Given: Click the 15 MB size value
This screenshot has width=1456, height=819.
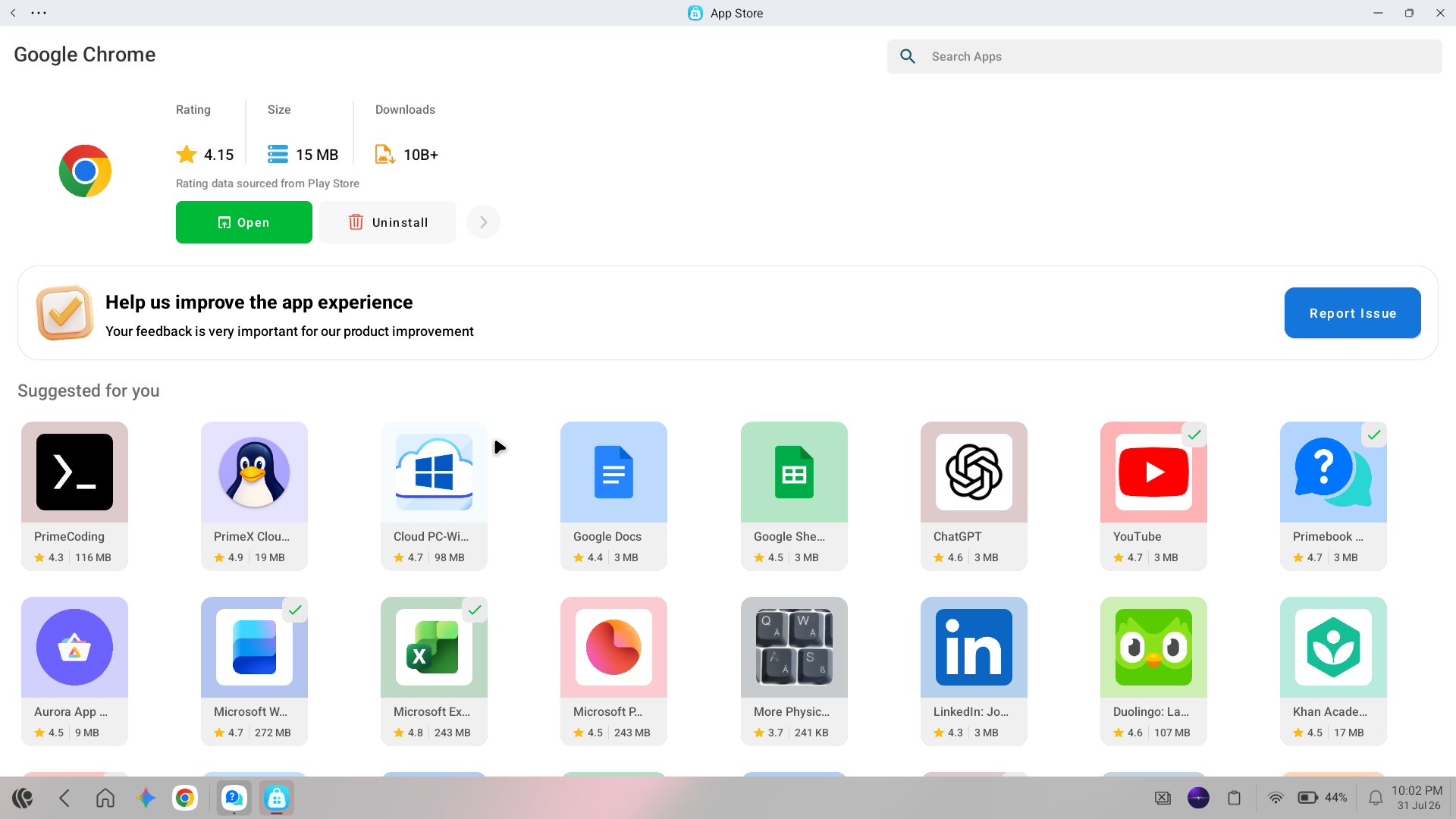Looking at the screenshot, I should (x=317, y=155).
